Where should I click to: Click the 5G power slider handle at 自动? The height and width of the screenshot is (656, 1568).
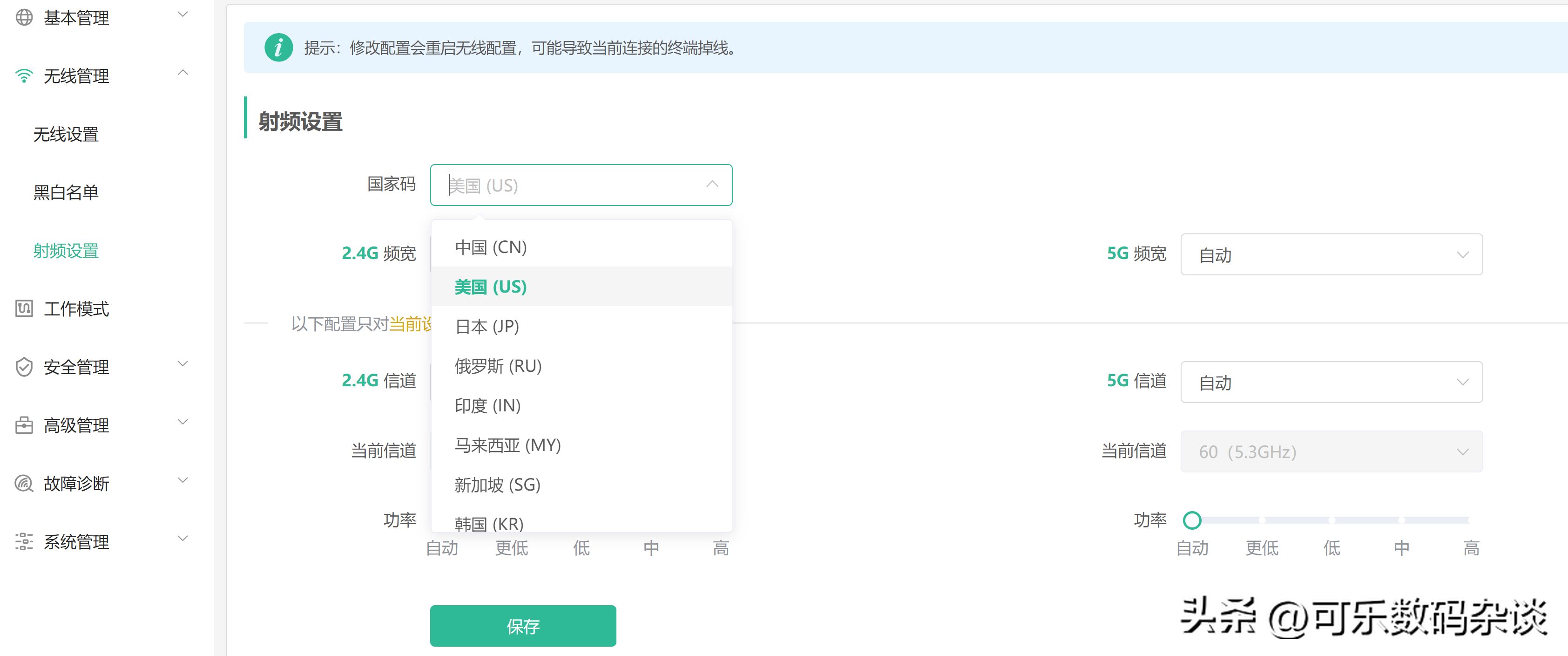(1192, 520)
